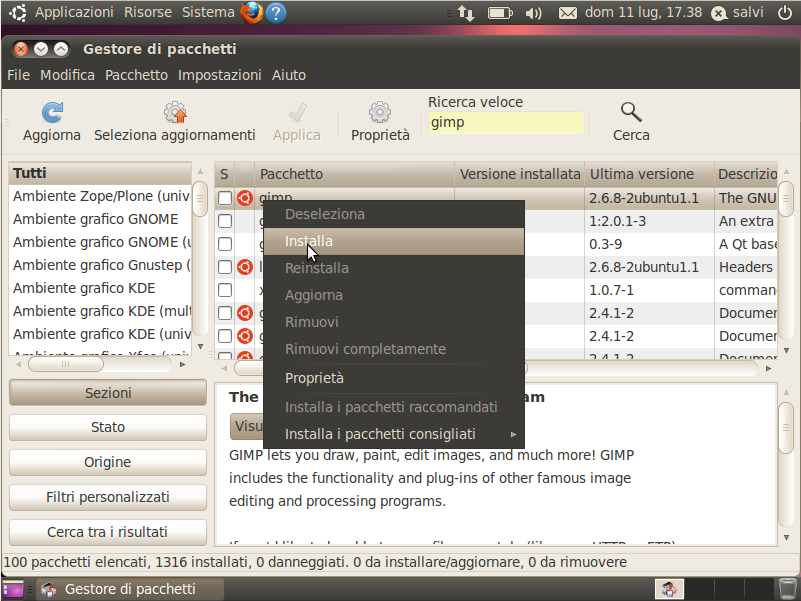Click the Cerca magnifying glass icon
Image resolution: width=801 pixels, height=601 pixels.
tap(631, 112)
